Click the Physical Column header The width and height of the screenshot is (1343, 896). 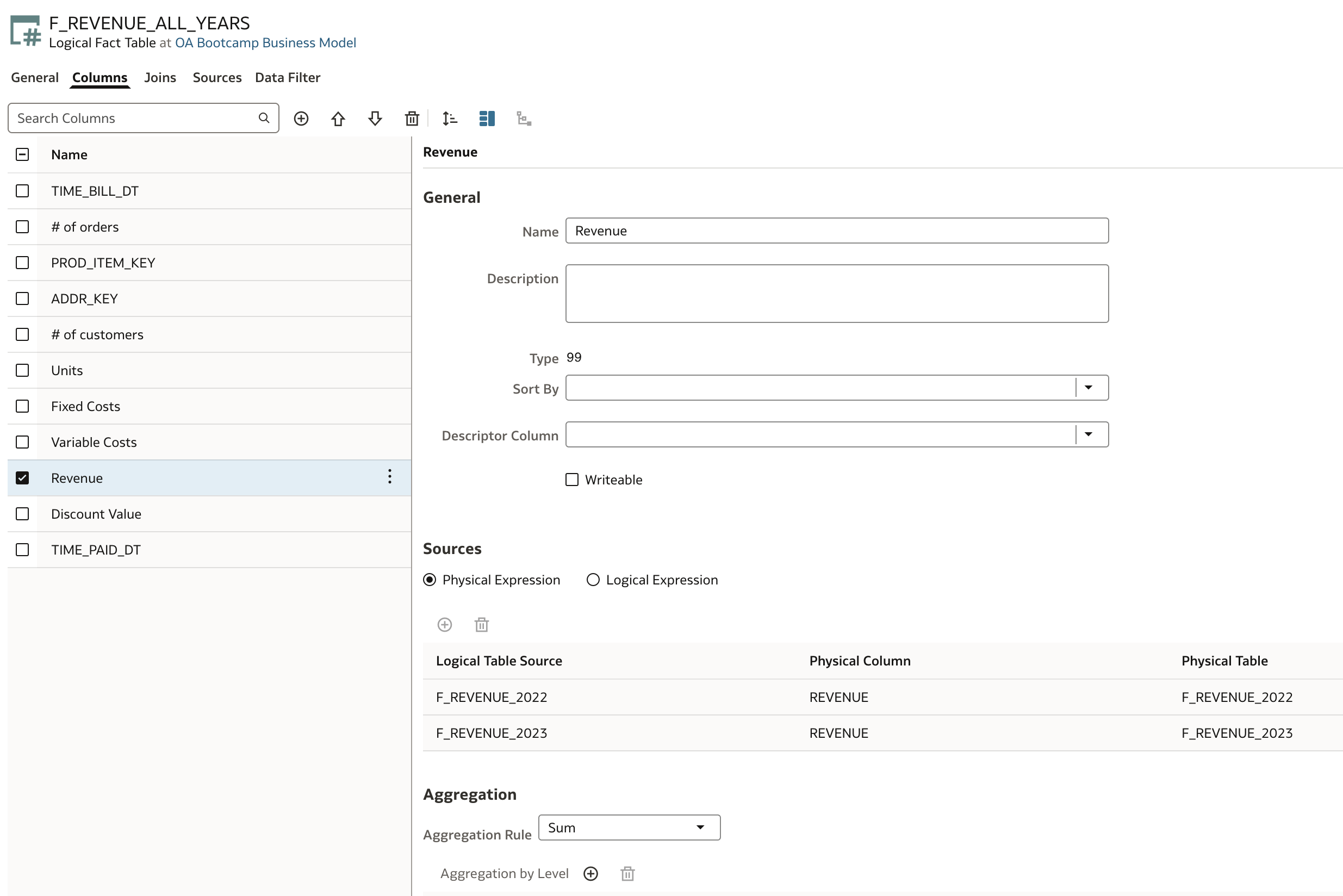[x=860, y=661]
